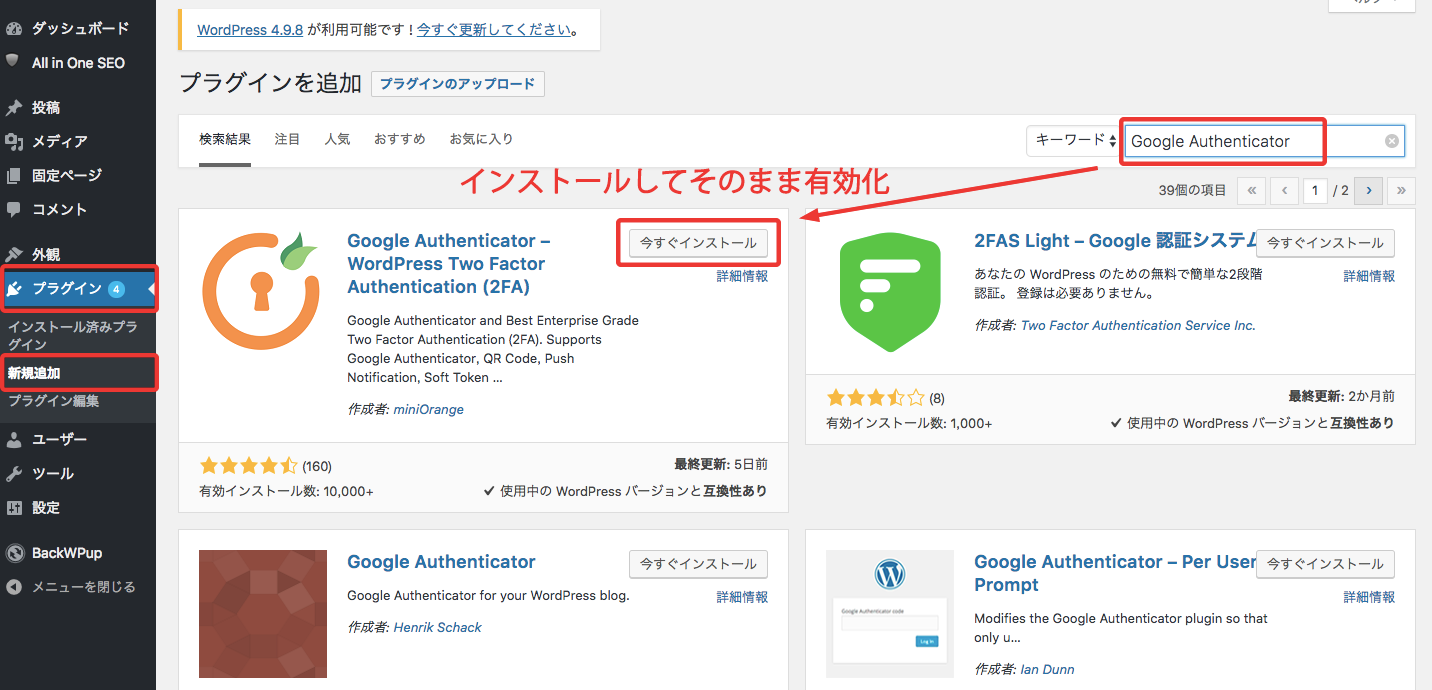Click the Tools wrench icon

(x=13, y=473)
